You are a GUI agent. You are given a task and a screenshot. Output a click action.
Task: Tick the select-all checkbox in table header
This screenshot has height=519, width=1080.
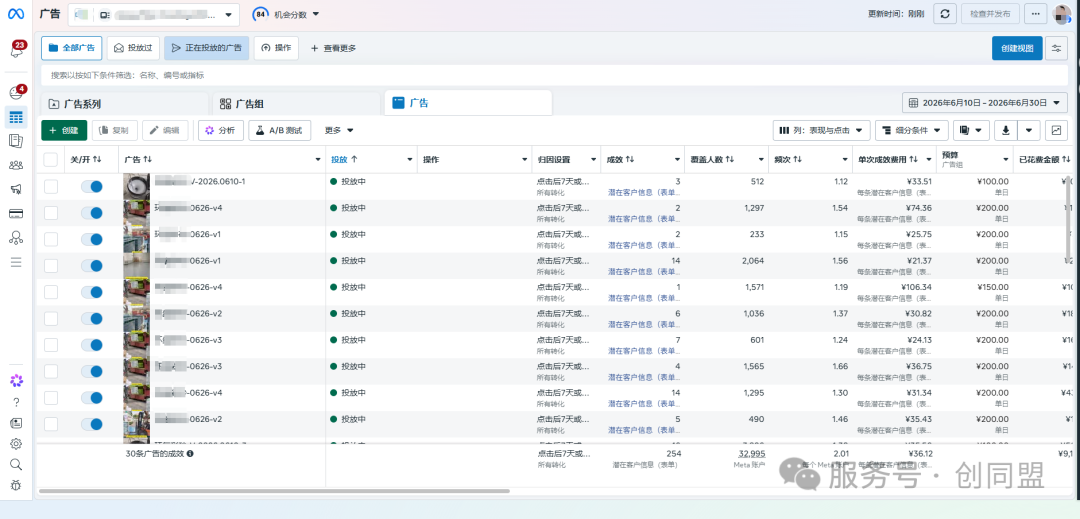tap(51, 159)
